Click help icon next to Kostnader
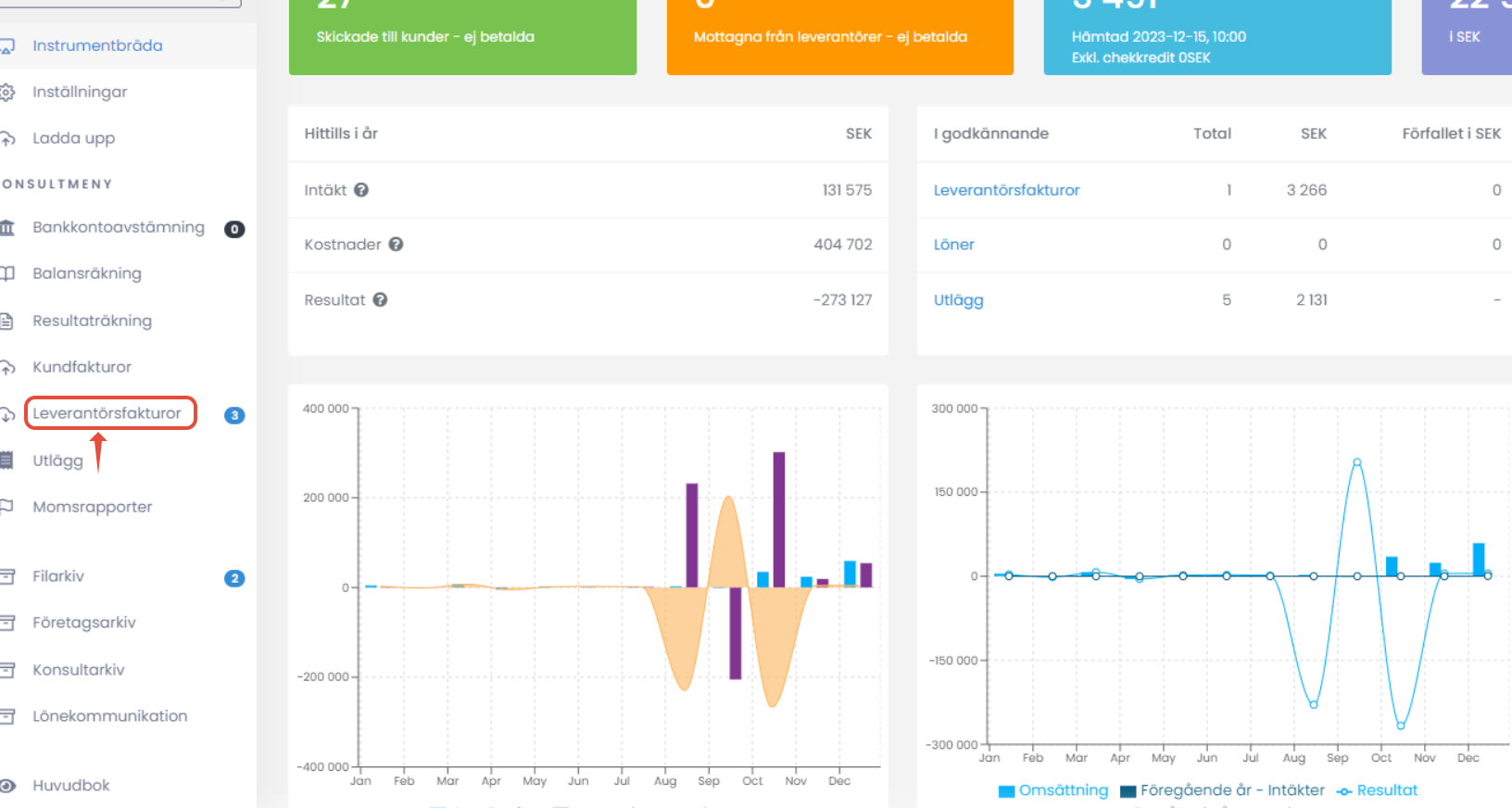Viewport: 1512px width, 808px height. click(x=396, y=245)
